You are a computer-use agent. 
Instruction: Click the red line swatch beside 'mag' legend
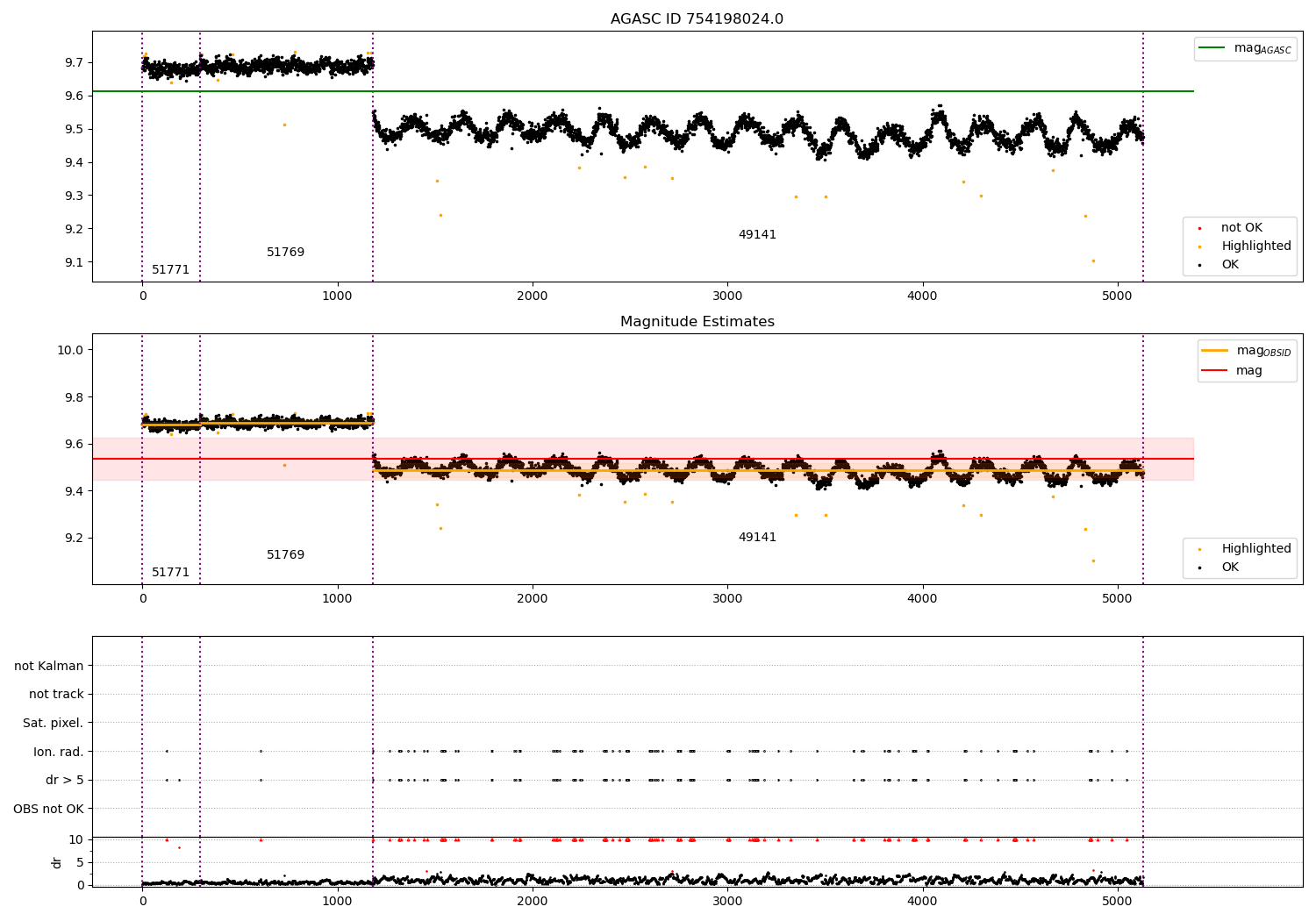[1214, 371]
